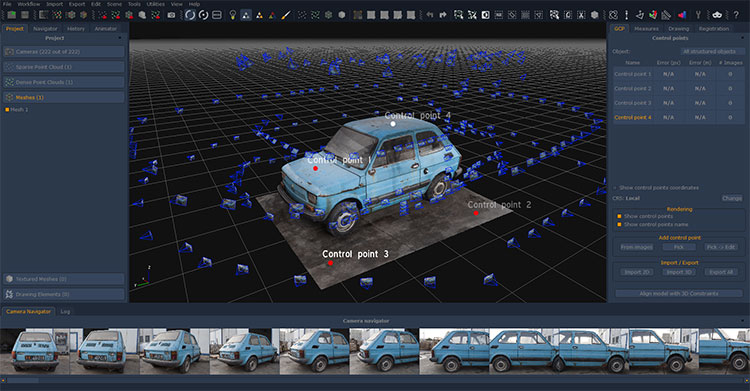Click the multicolor triangle render mode icon

pyautogui.click(x=272, y=15)
